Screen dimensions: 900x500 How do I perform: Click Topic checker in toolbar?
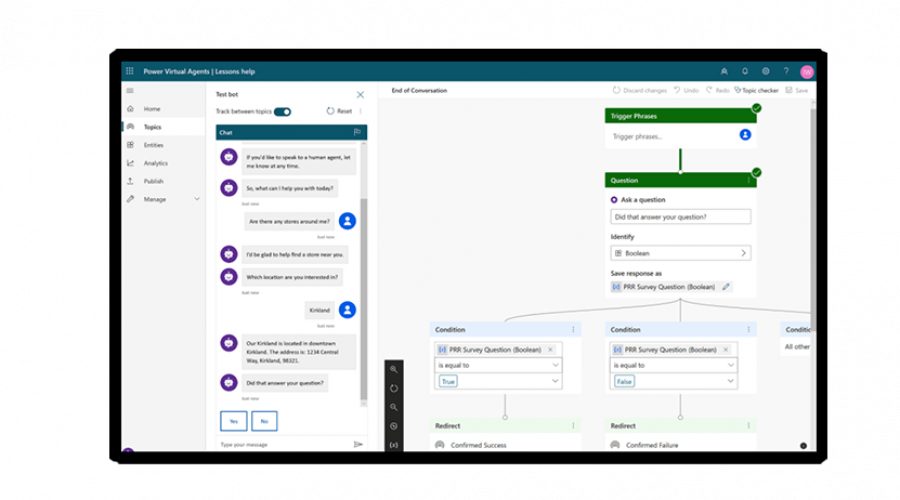coord(756,90)
